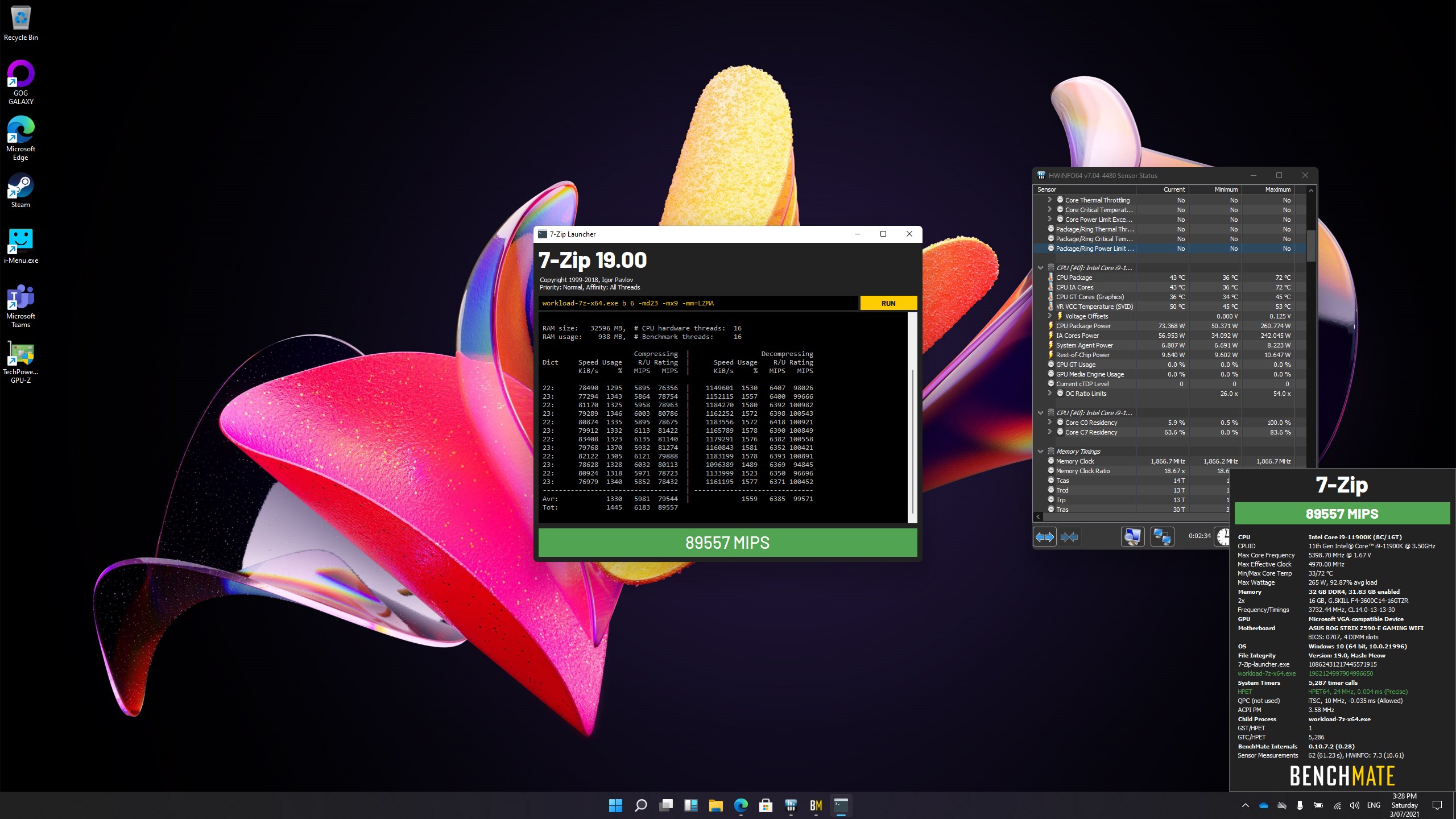Select the CPU Package Power row
The height and width of the screenshot is (819, 1456).
pyautogui.click(x=1169, y=326)
